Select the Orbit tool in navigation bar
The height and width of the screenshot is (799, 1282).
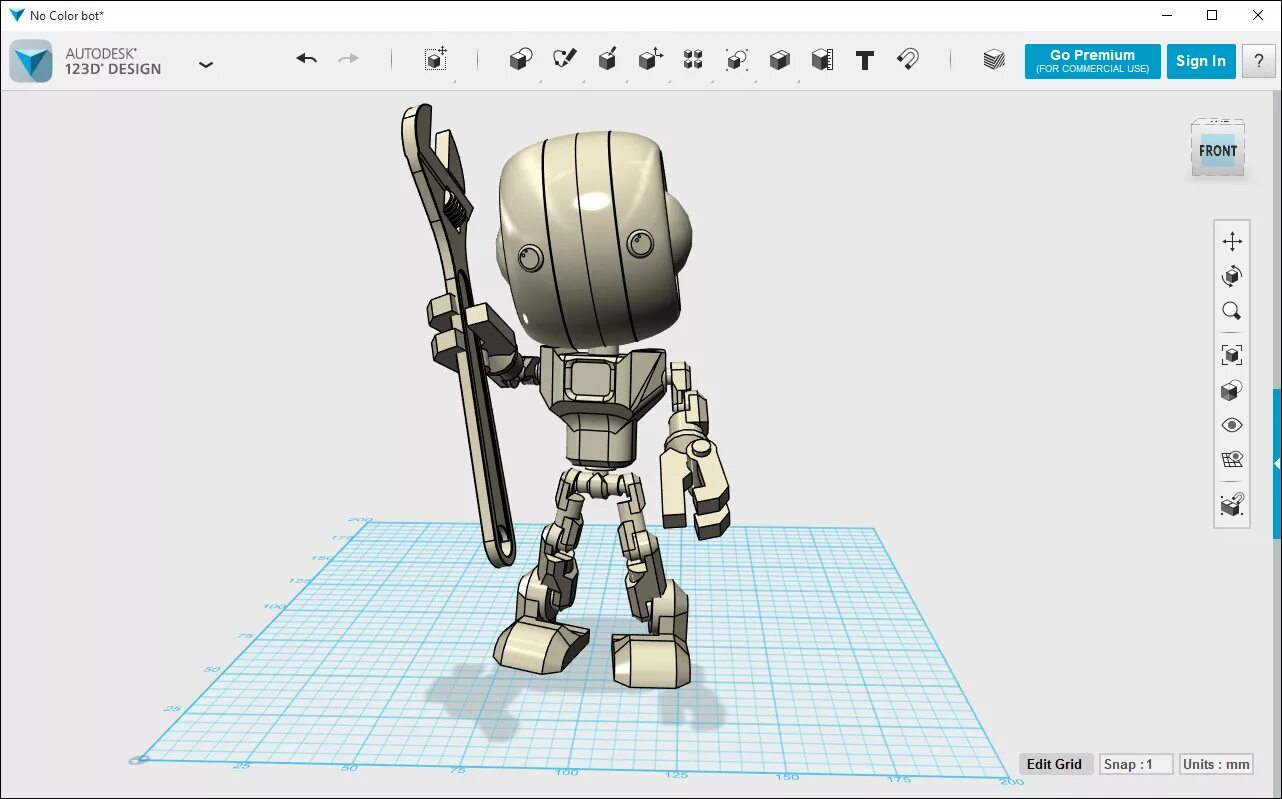pyautogui.click(x=1232, y=276)
